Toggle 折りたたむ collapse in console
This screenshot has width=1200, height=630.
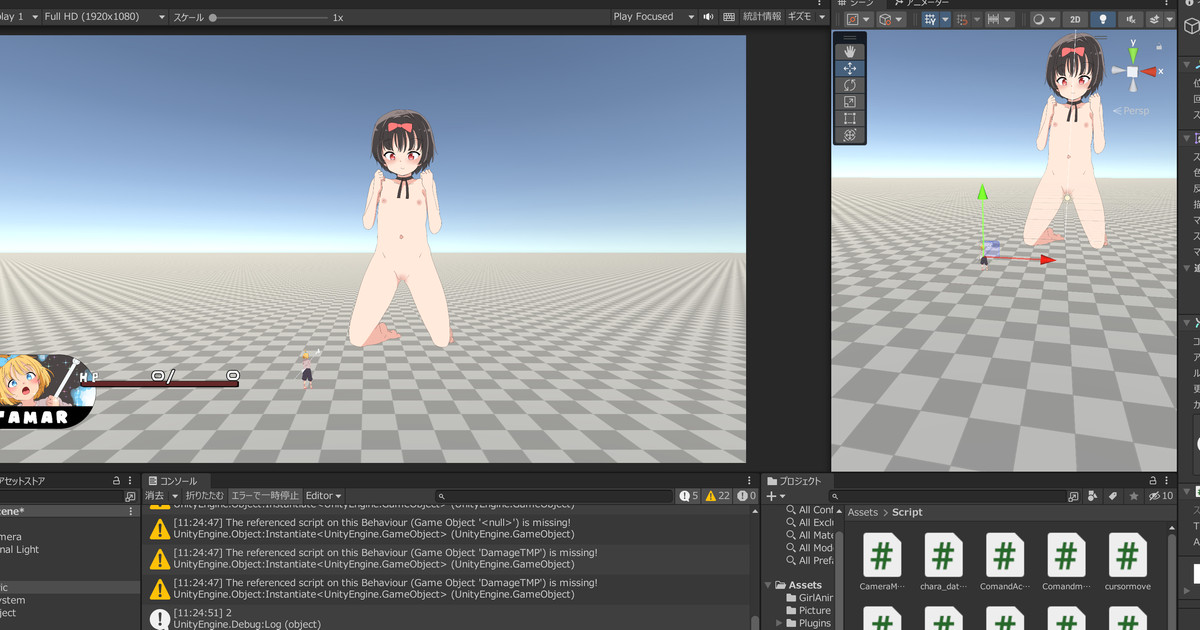pos(205,496)
